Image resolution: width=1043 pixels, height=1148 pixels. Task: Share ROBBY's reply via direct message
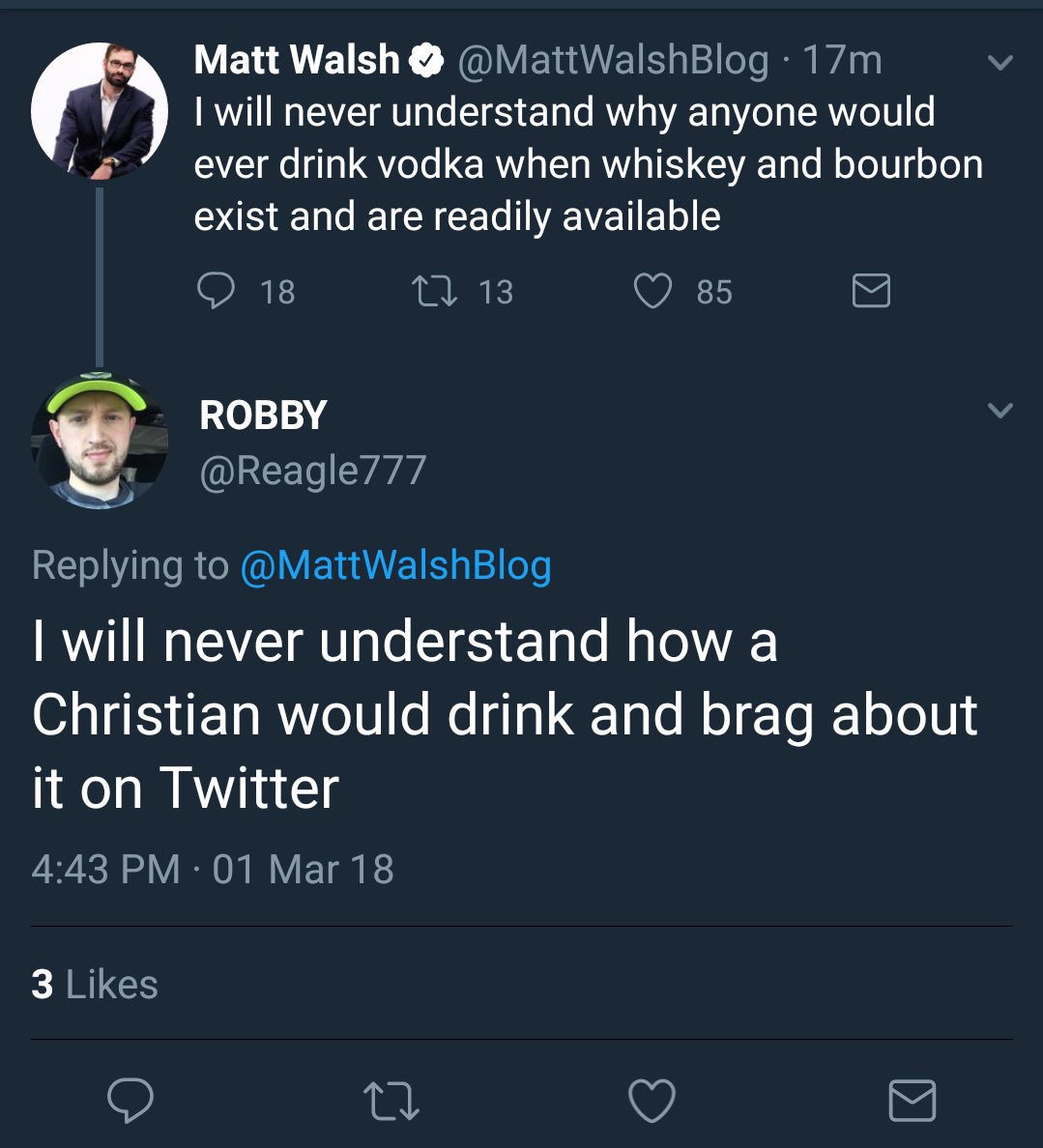click(x=912, y=1101)
